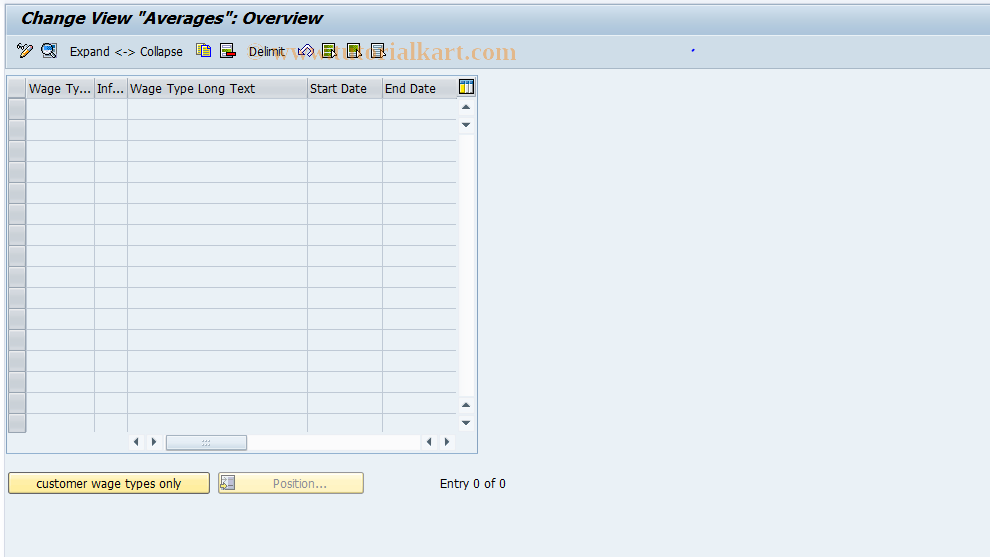Open table column settings icon
This screenshot has width=990, height=557.
466,87
